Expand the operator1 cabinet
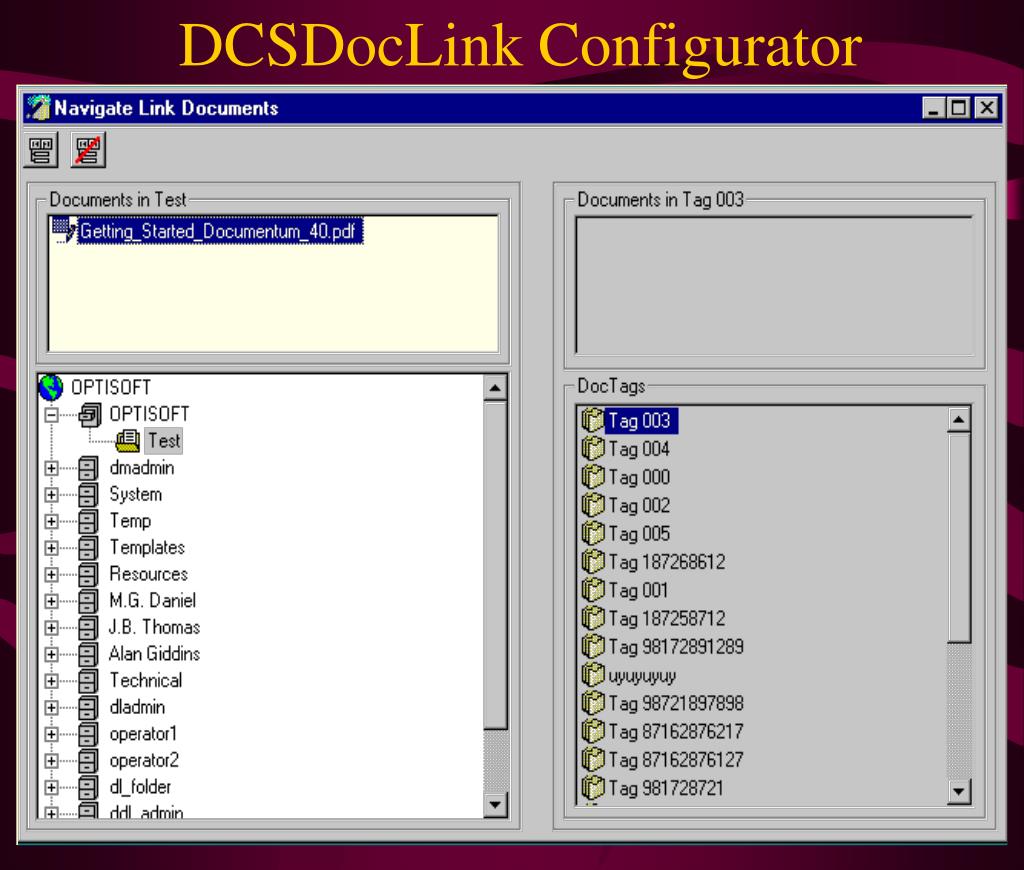 tap(52, 734)
